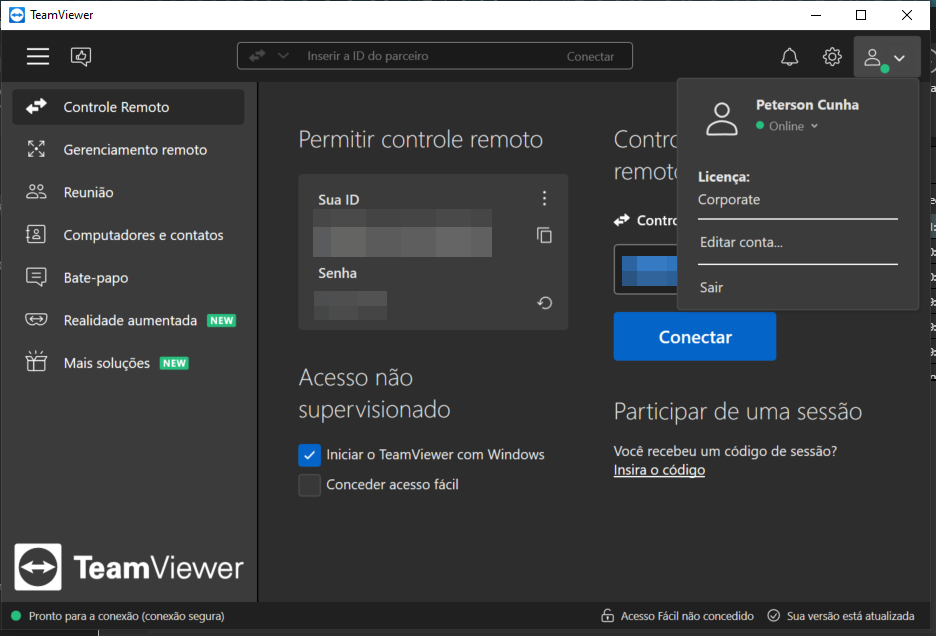Click Insira o código link
936x636 pixels.
tap(659, 470)
